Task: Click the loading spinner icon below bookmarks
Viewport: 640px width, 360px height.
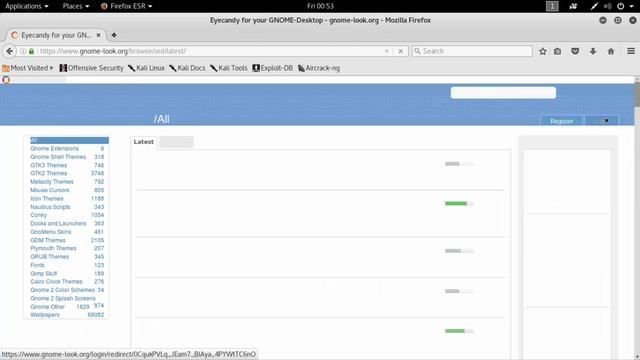Action: coord(6,80)
